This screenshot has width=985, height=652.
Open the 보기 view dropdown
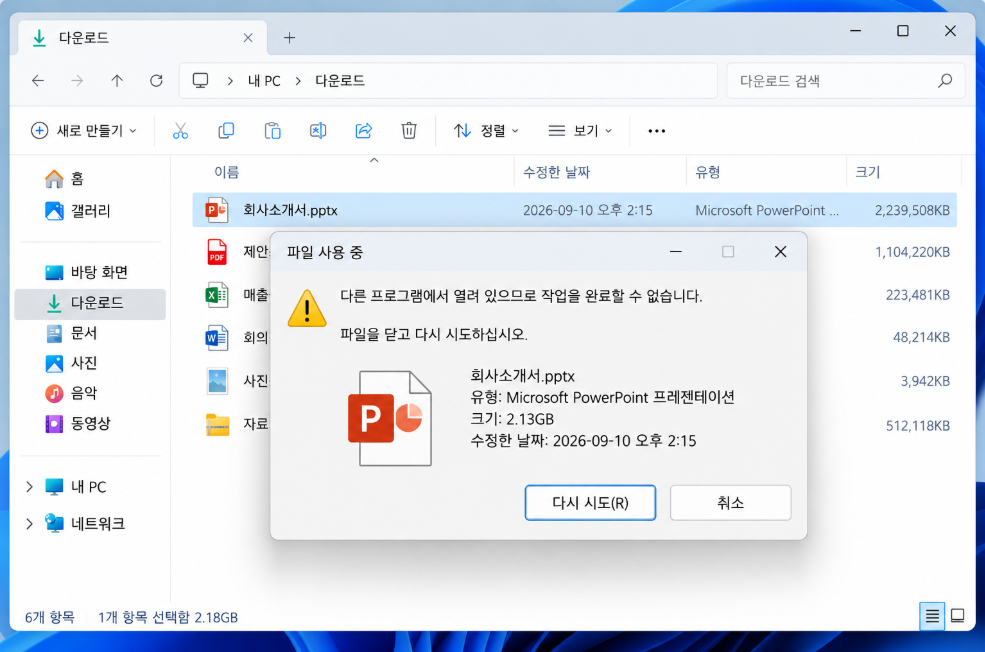point(580,131)
